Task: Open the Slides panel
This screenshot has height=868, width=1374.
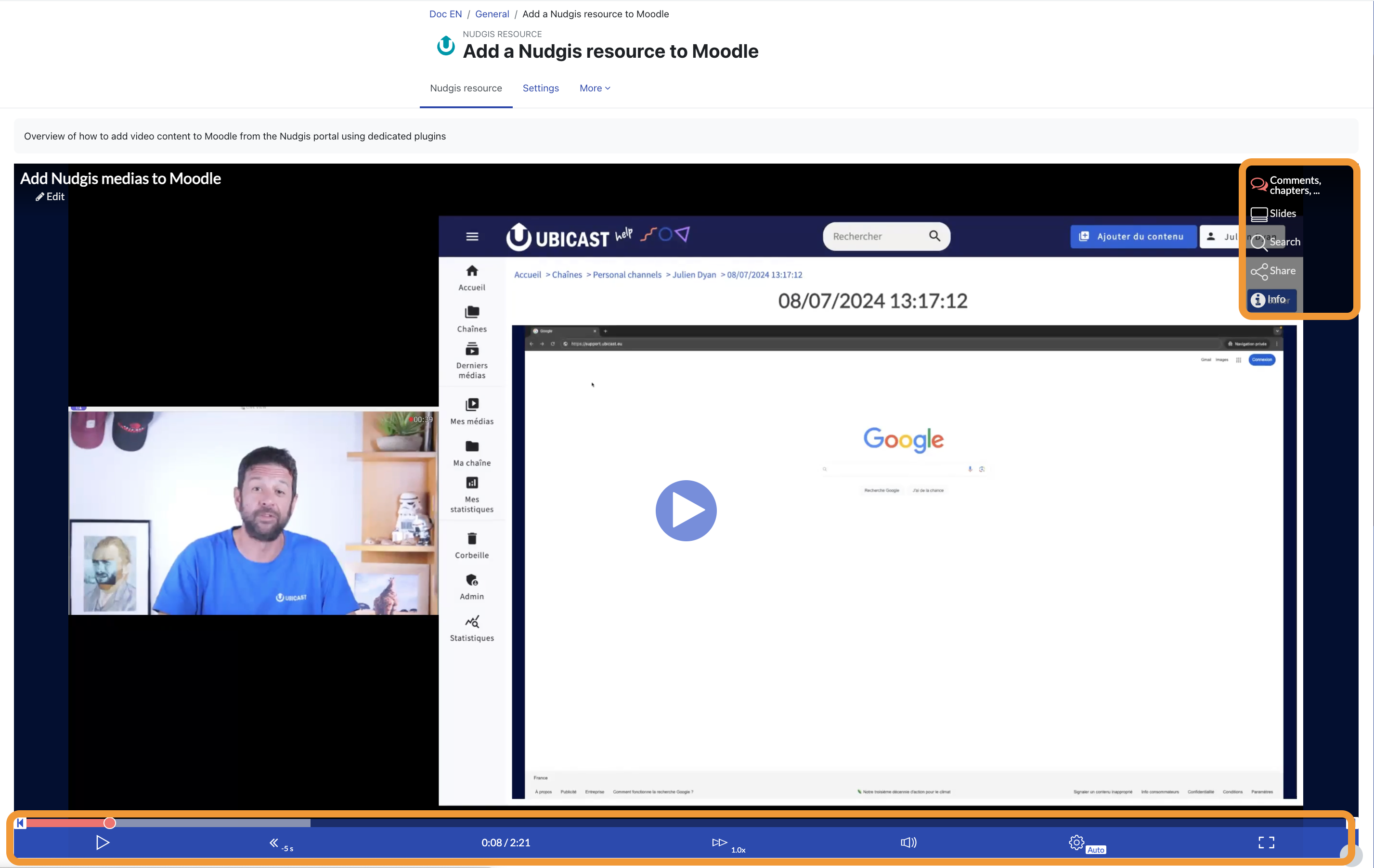Action: [x=1273, y=214]
